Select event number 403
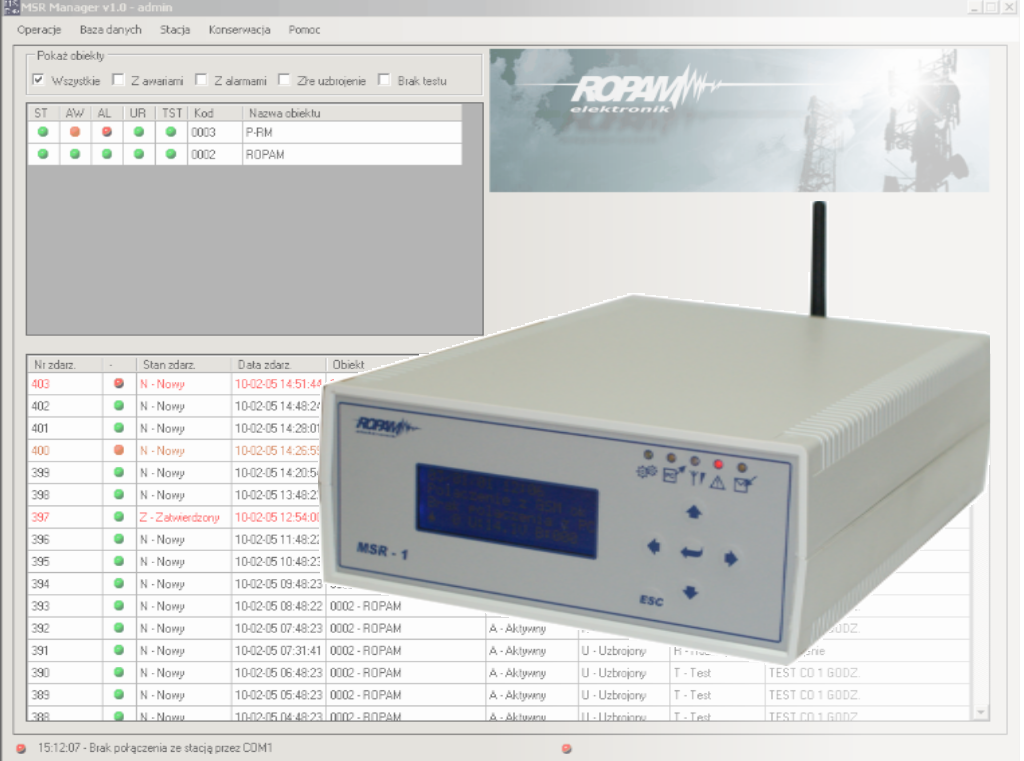1024x761 pixels. point(40,384)
